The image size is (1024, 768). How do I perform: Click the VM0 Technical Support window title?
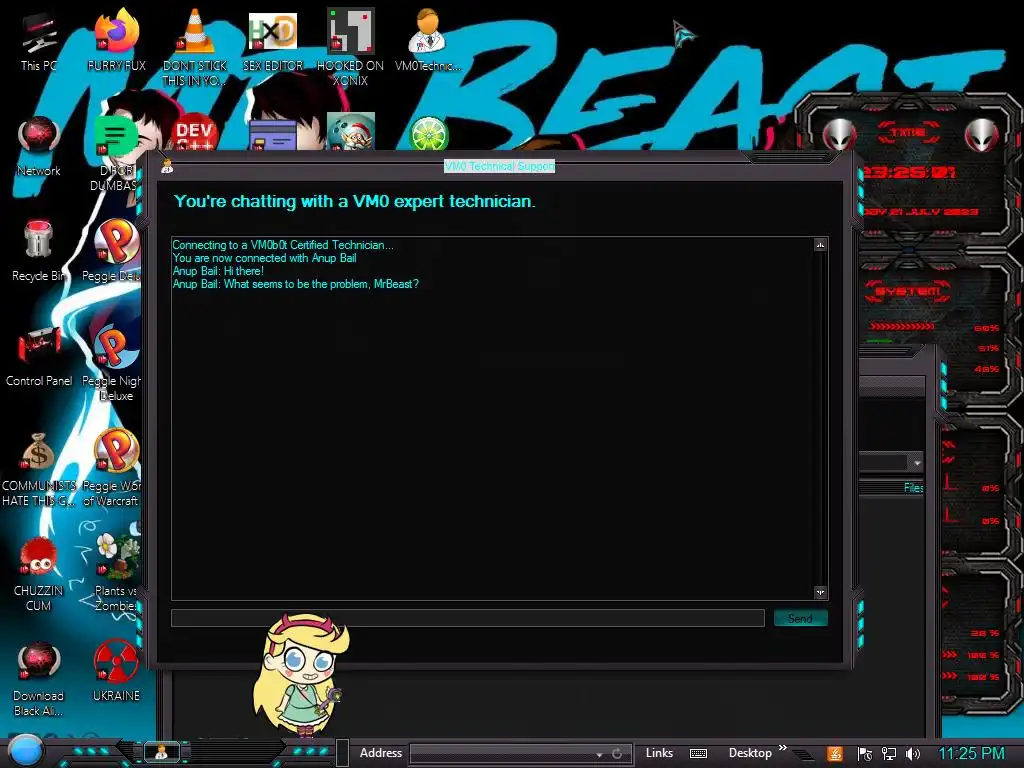[x=499, y=166]
